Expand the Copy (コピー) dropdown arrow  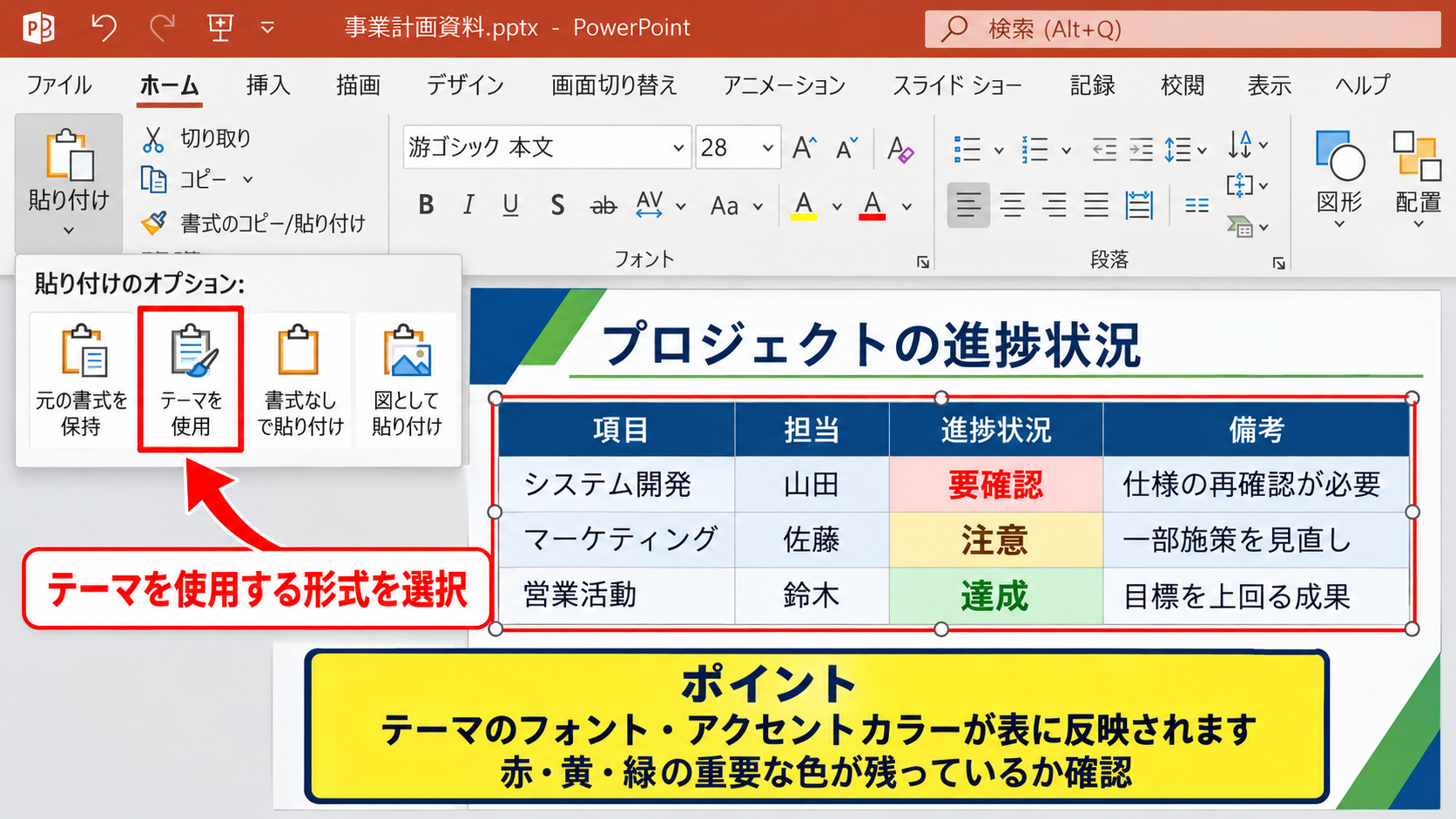tap(247, 180)
